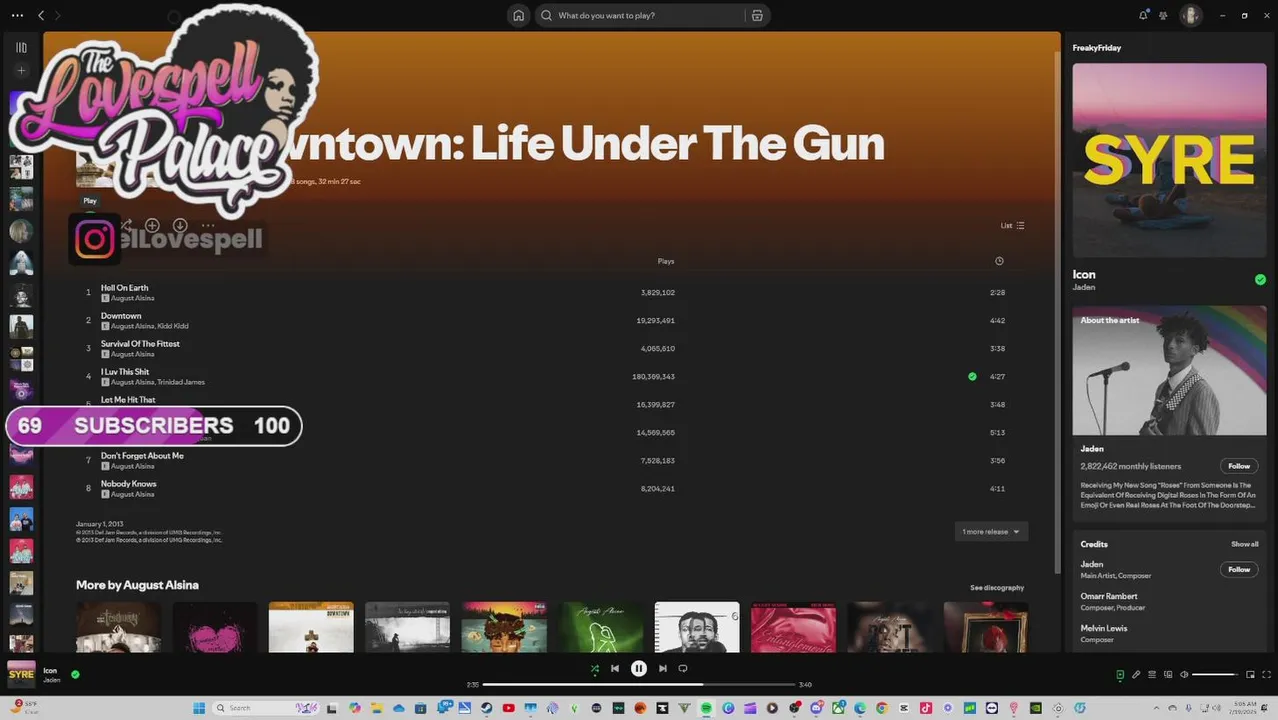Toggle saved checkmark for Icon in right panel

1260,280
